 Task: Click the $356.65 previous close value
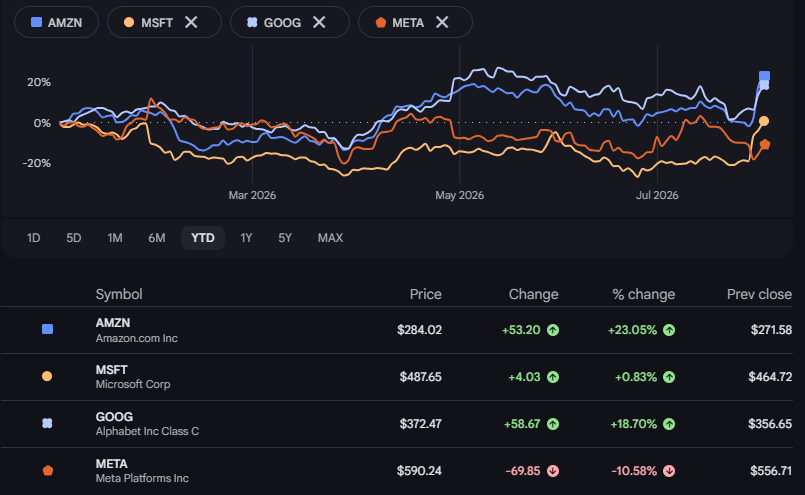[x=770, y=424]
